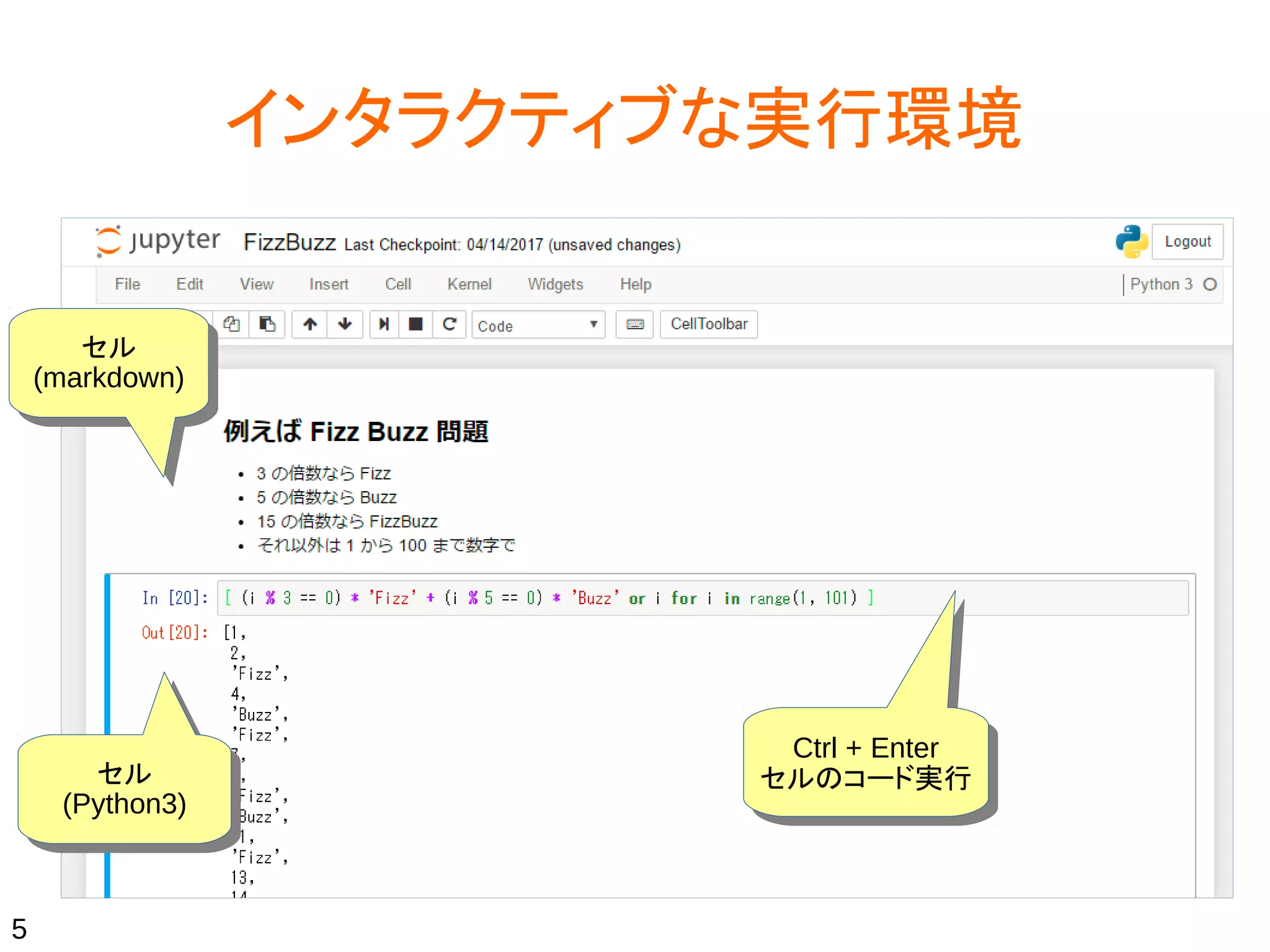
Task: Click into the In [20] code input
Action: click(x=703, y=598)
